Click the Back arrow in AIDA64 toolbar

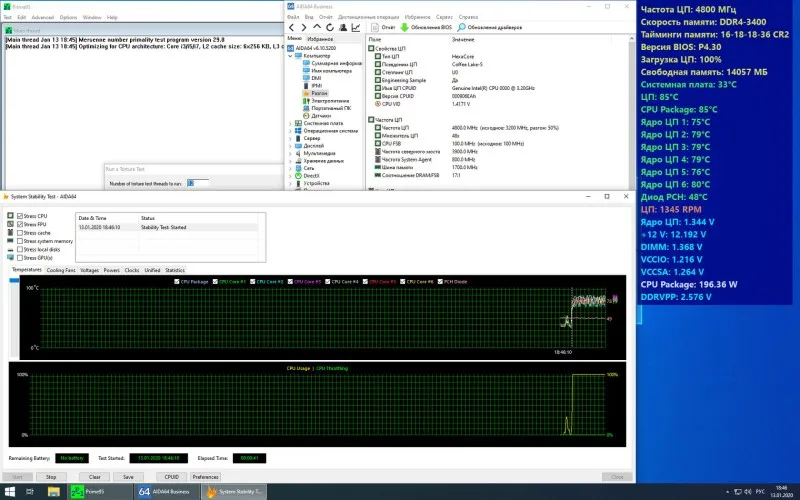coord(291,27)
